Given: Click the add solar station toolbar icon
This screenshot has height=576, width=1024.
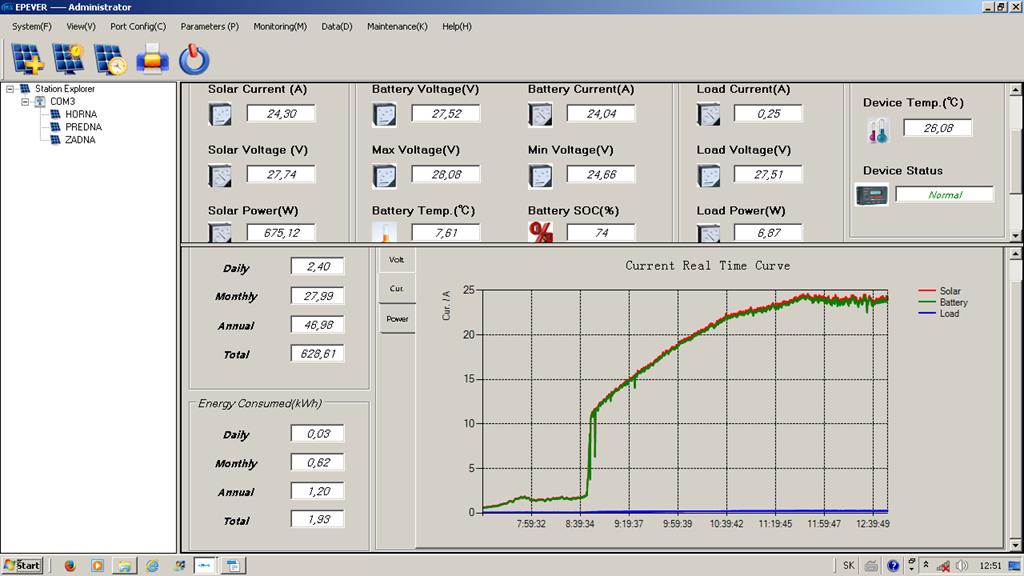Looking at the screenshot, I should [27, 59].
